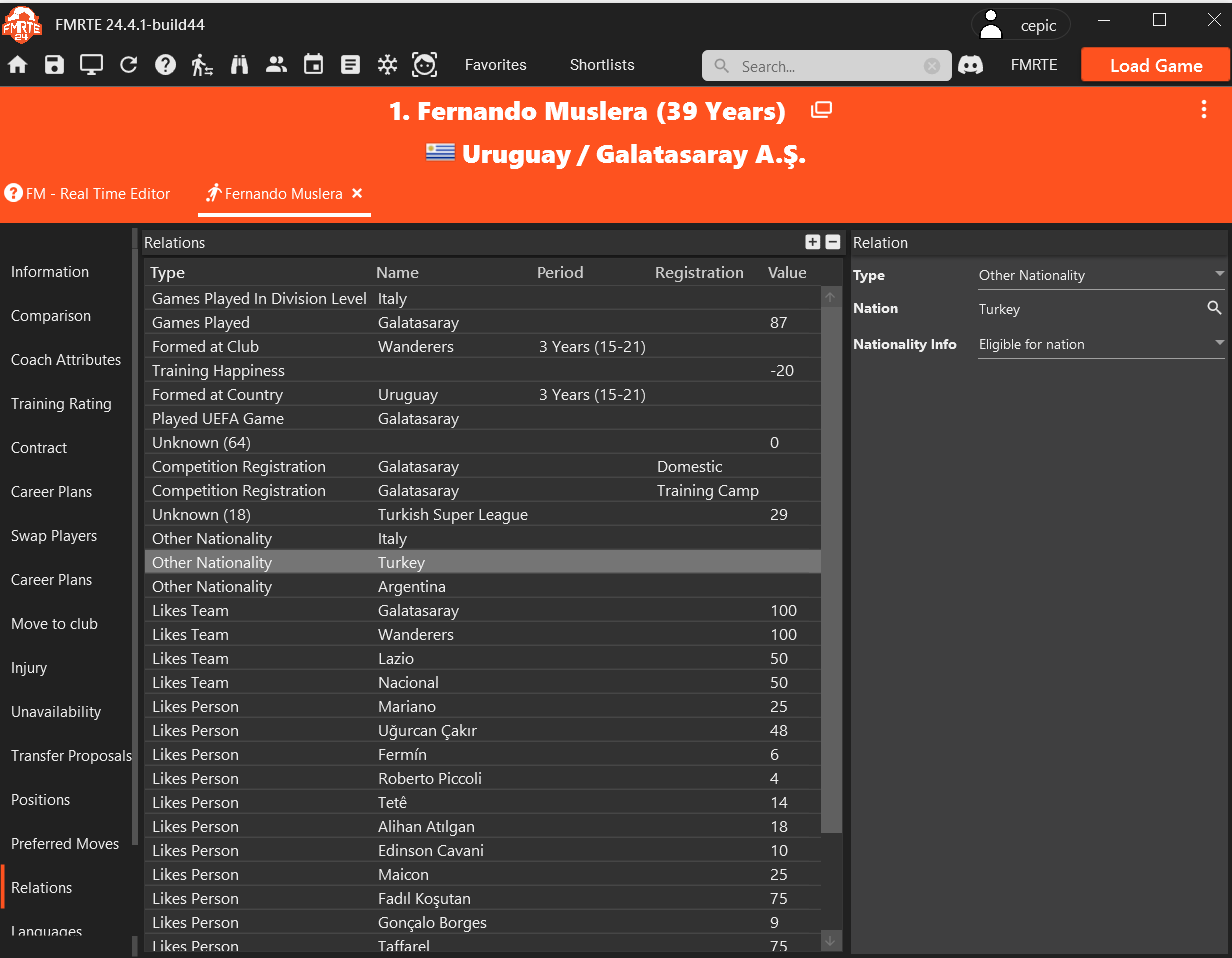
Task: Open the binoculars scout icon
Action: (240, 65)
